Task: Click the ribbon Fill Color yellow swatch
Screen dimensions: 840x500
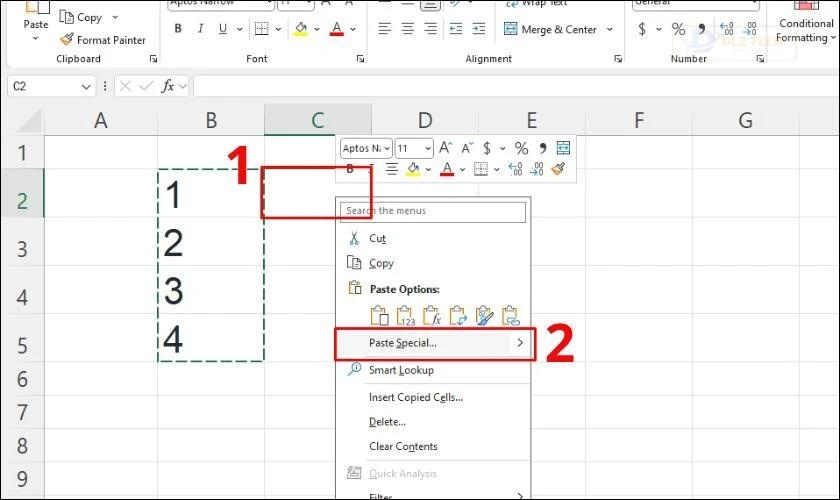Action: 299,29
